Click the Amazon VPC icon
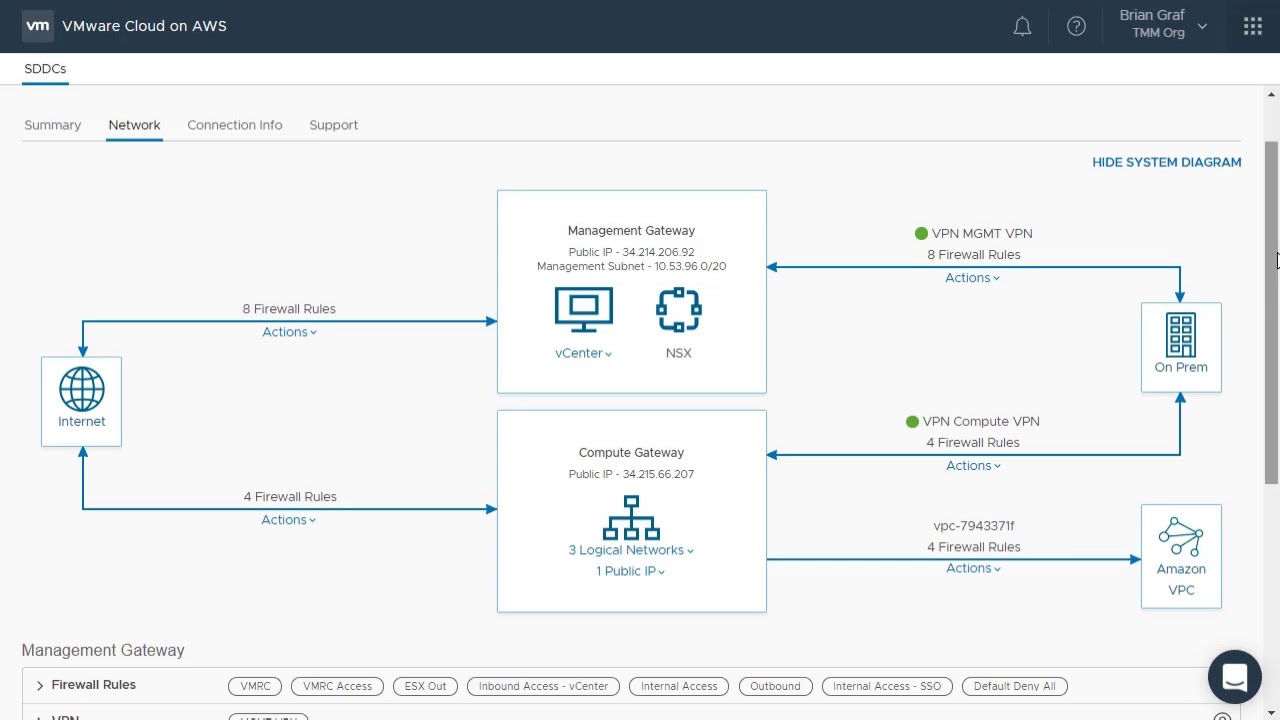Image resolution: width=1280 pixels, height=720 pixels. [1180, 537]
